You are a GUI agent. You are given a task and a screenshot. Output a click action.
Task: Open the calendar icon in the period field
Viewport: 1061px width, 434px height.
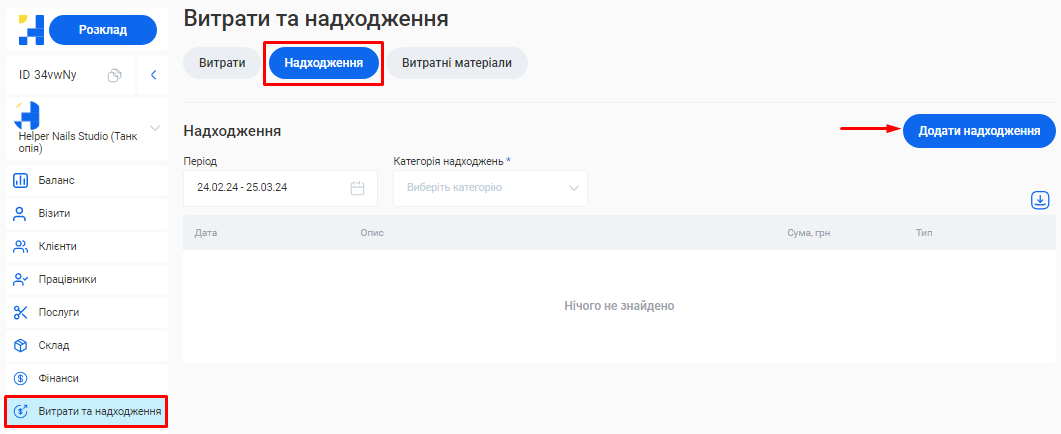click(358, 188)
